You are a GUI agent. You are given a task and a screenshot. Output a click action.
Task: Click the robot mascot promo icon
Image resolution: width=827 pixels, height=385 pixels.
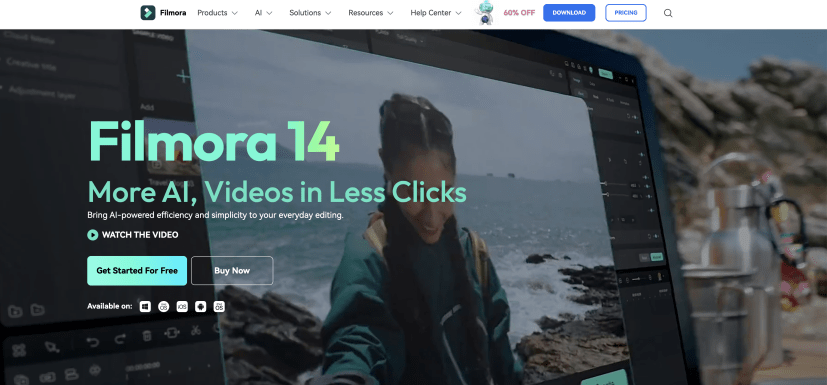coord(484,13)
